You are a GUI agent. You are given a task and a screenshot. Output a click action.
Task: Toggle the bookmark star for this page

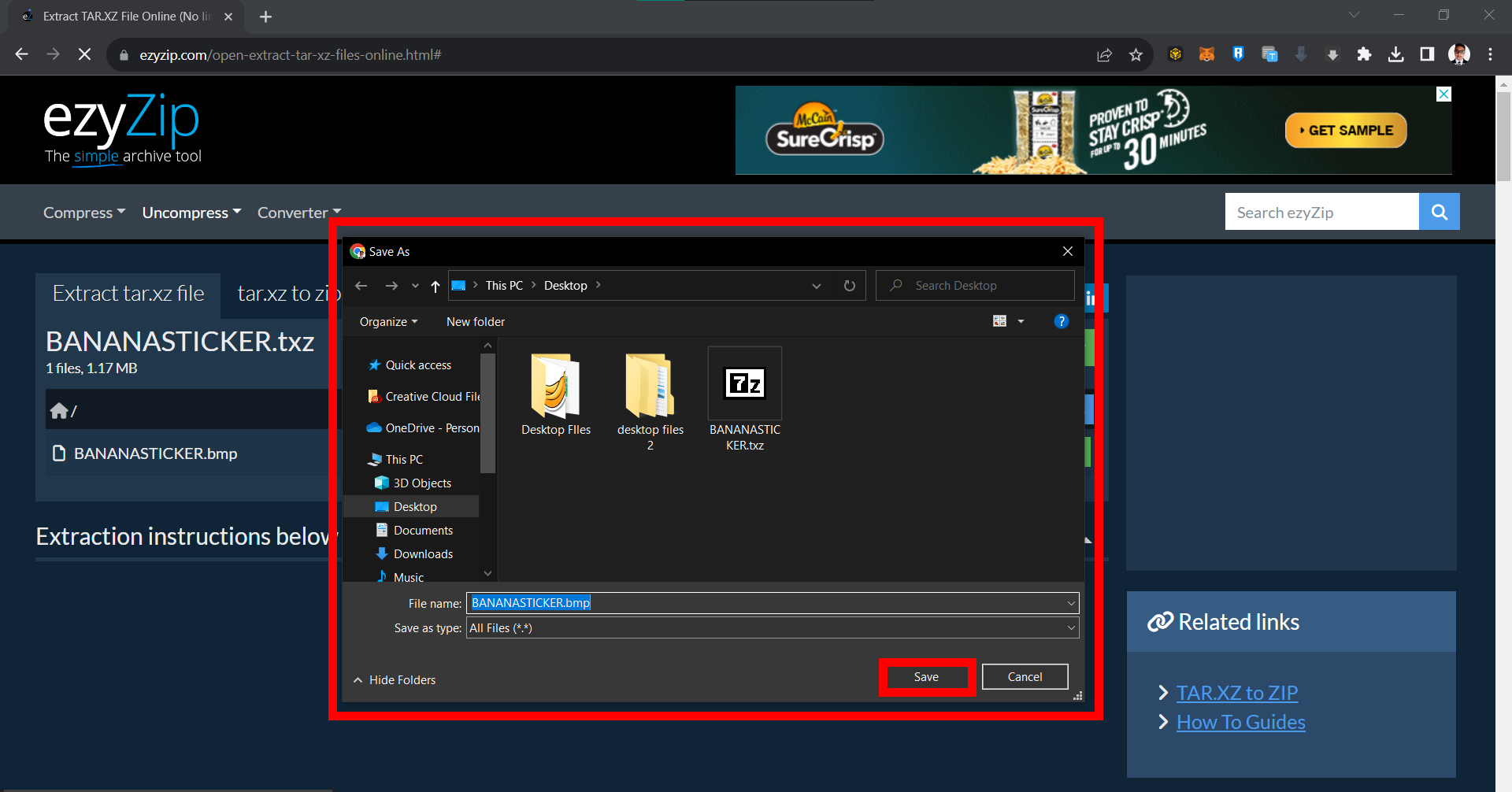point(1136,54)
